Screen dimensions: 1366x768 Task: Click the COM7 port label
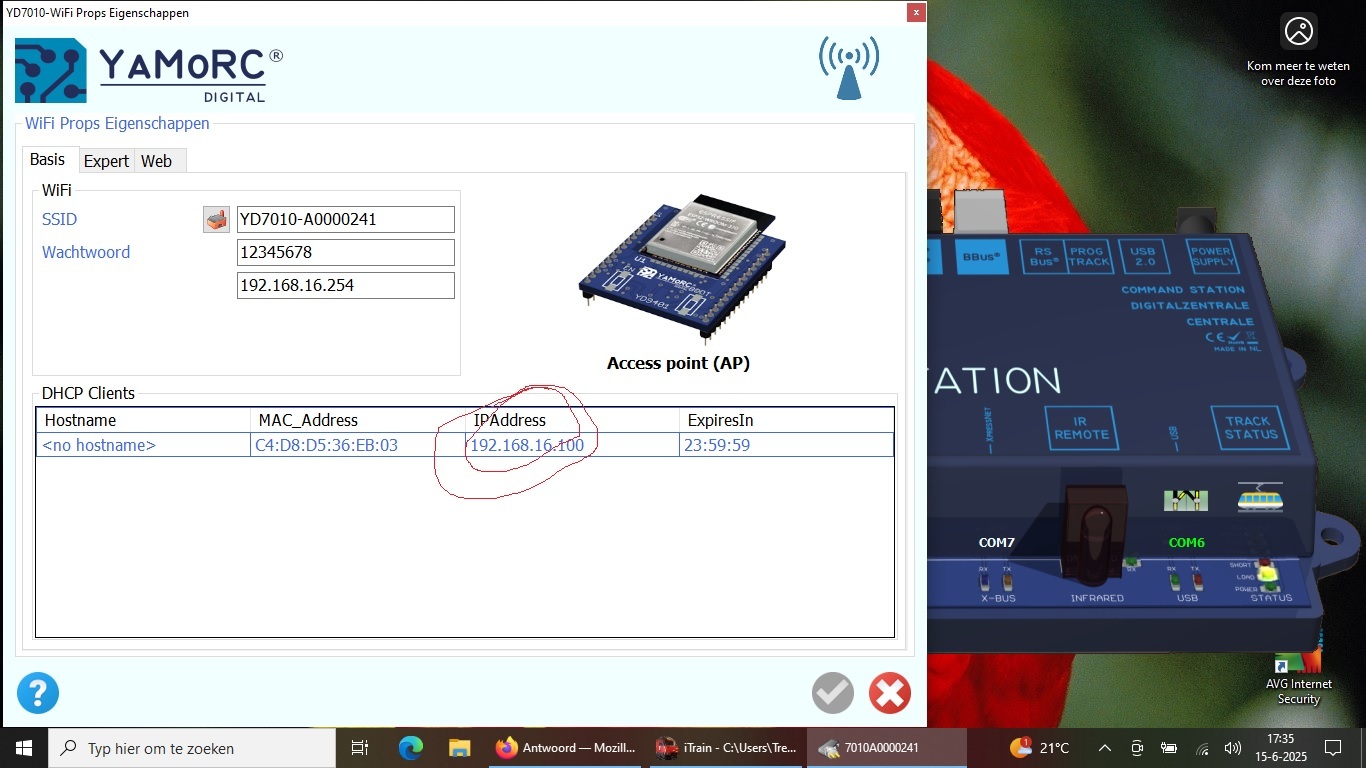click(x=996, y=543)
